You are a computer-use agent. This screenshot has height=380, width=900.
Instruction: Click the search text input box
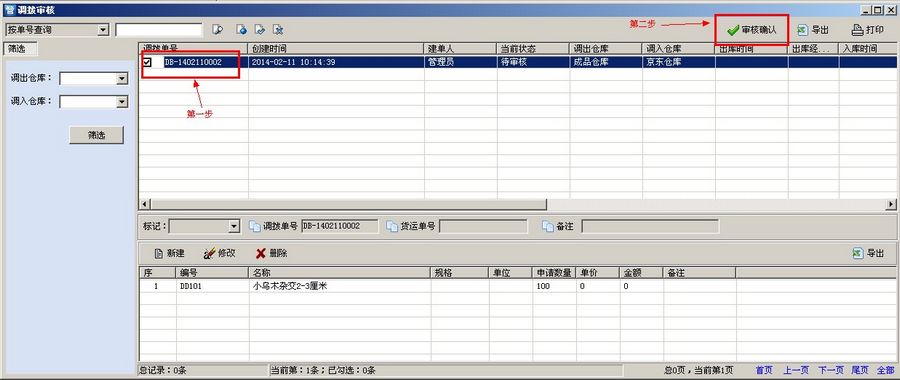159,30
